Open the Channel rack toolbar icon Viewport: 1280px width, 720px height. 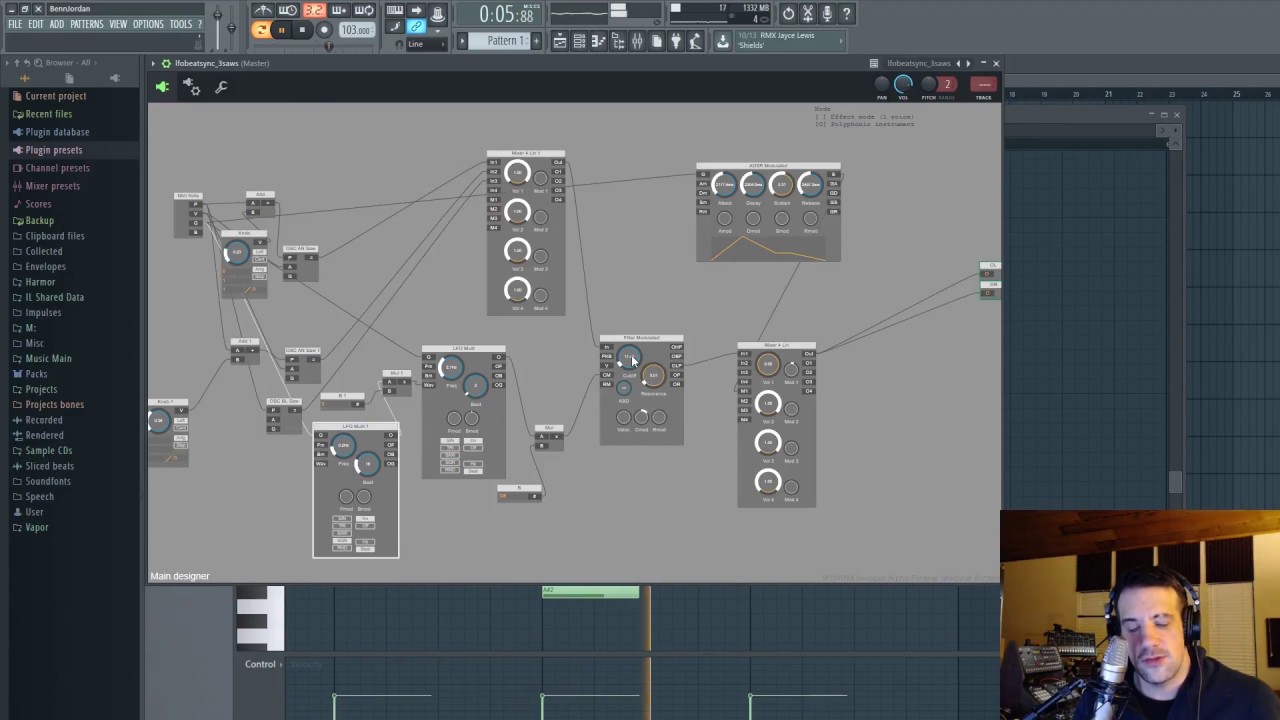pyautogui.click(x=579, y=40)
